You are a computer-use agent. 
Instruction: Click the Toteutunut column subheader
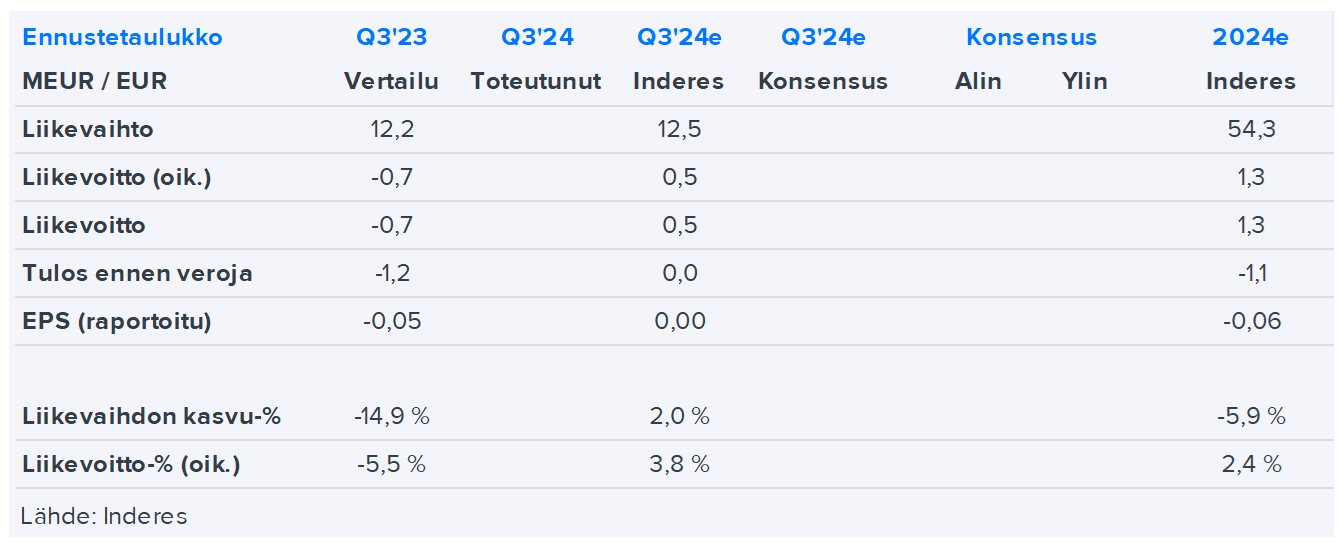point(536,82)
